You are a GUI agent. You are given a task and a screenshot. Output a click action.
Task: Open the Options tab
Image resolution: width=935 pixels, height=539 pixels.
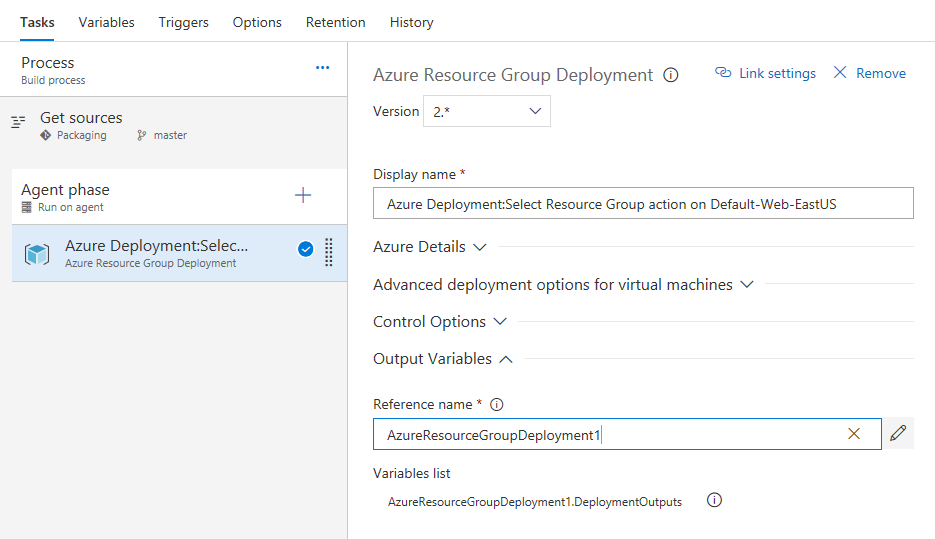[257, 22]
